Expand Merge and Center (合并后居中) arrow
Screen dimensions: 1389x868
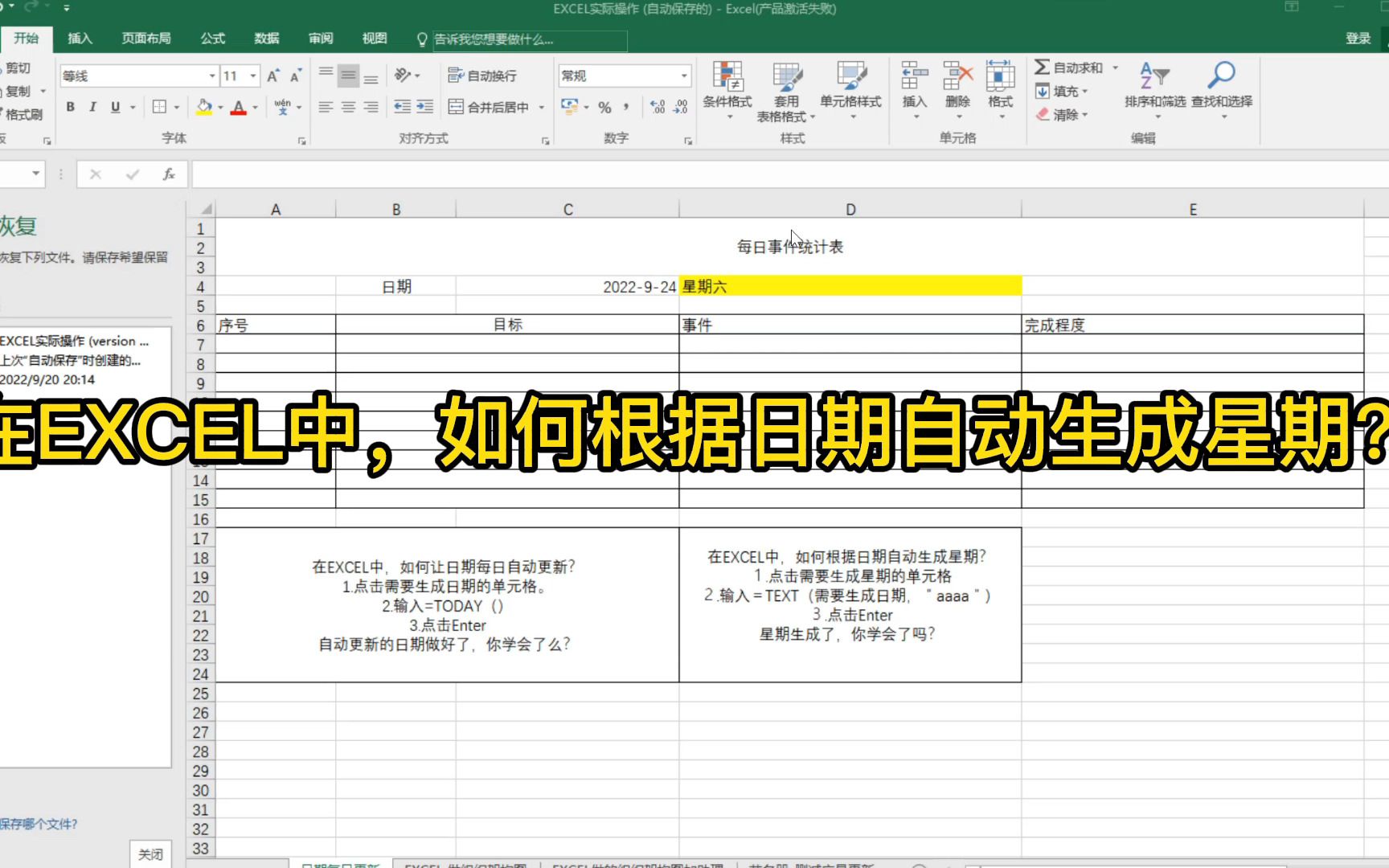coord(542,107)
